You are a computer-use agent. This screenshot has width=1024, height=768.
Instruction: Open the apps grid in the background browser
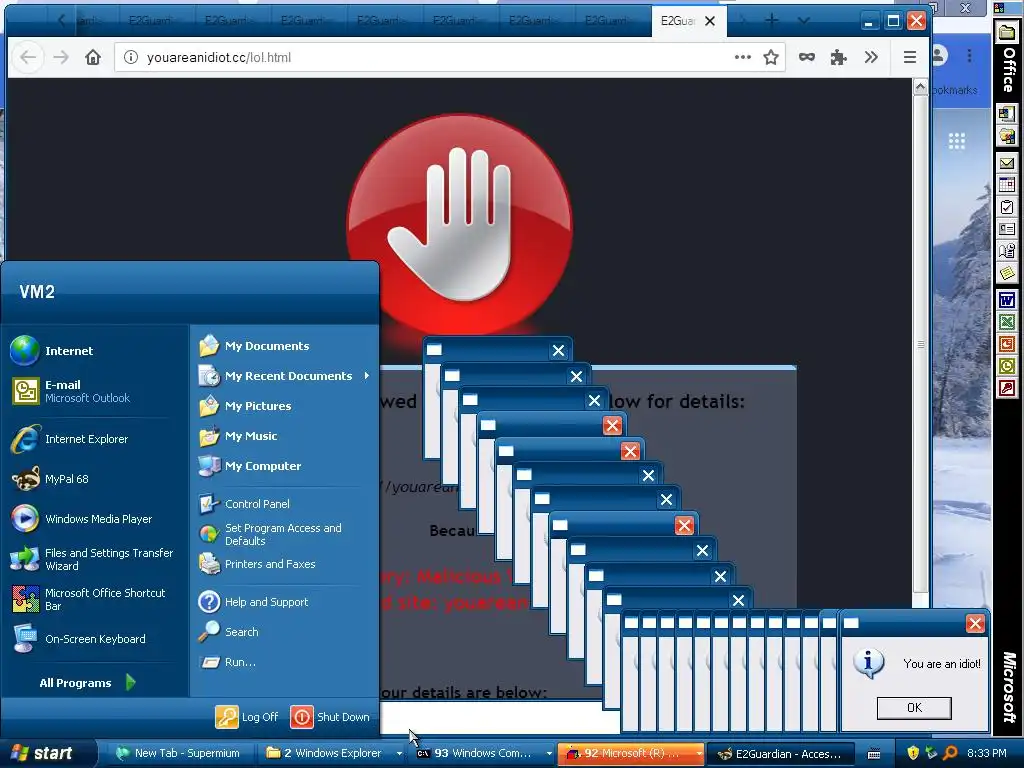tap(957, 140)
